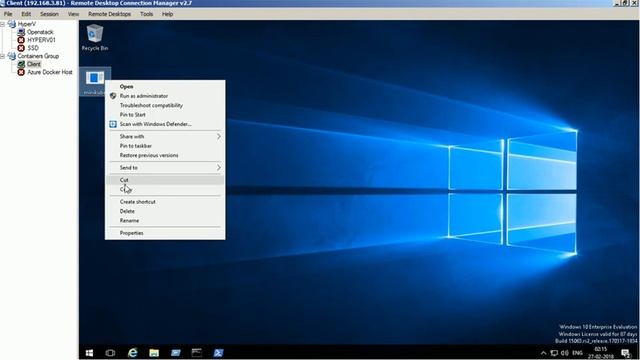Viewport: 640px width, 360px height.
Task: Choose Delete in the context menu
Action: pos(165,211)
